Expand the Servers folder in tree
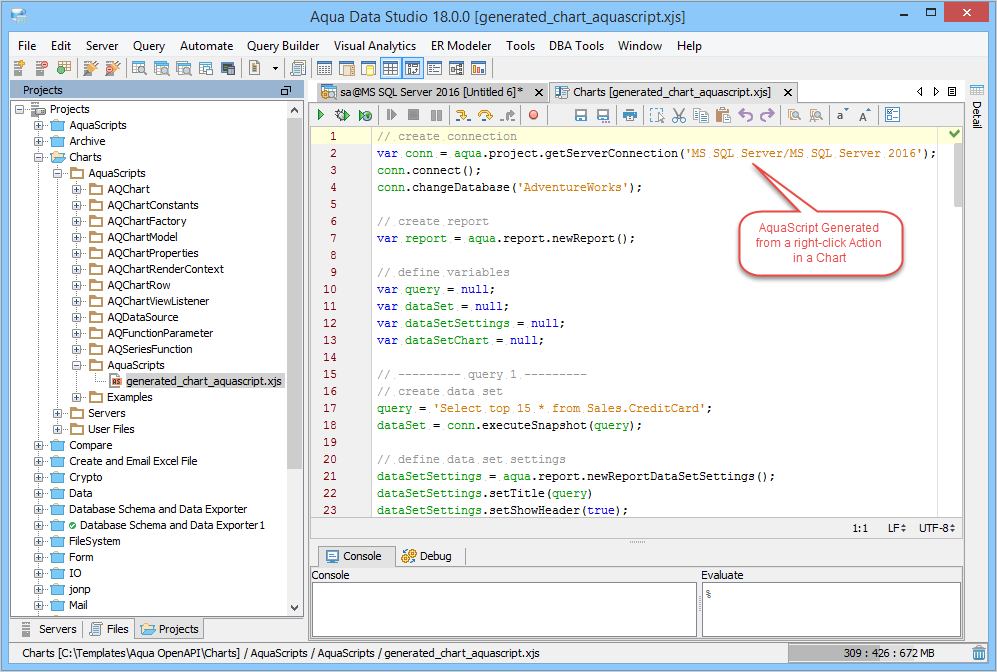 click(58, 413)
